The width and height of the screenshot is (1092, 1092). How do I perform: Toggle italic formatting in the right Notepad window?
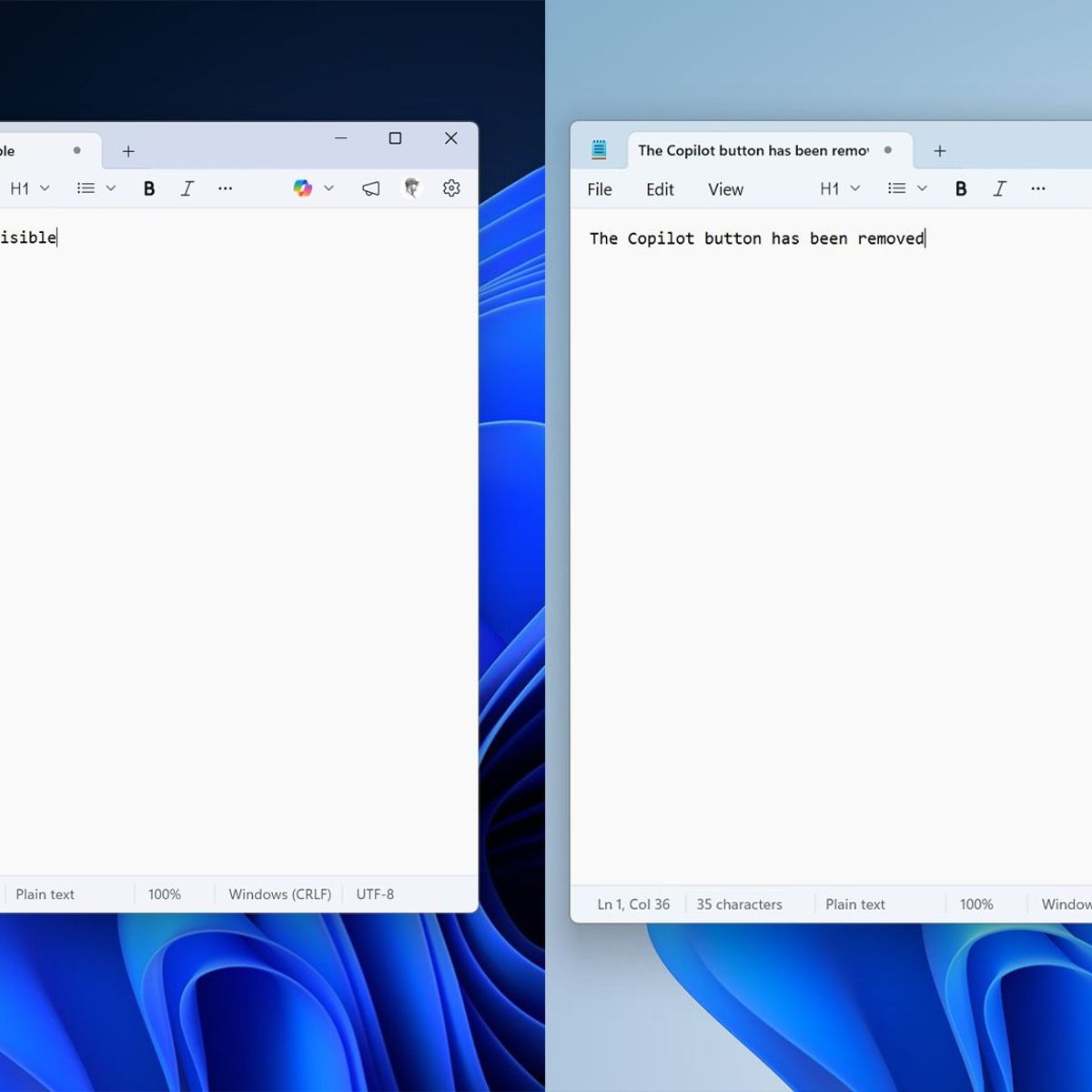[x=999, y=189]
